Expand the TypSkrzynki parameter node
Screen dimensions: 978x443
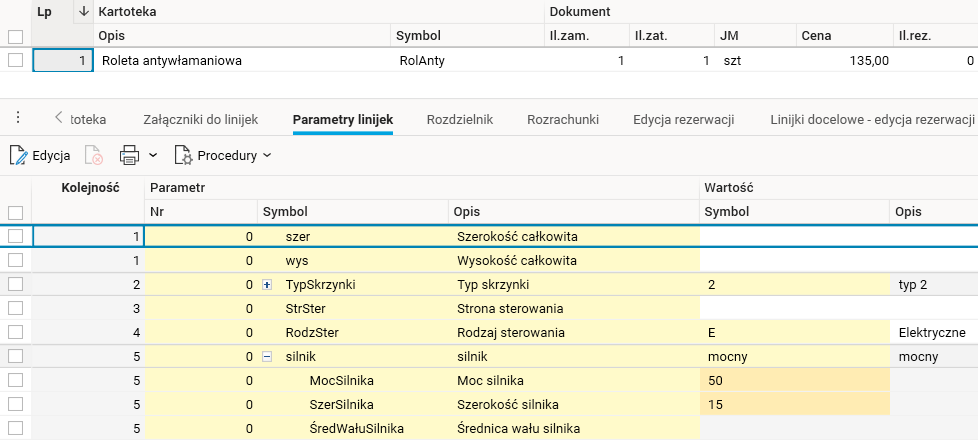point(267,285)
